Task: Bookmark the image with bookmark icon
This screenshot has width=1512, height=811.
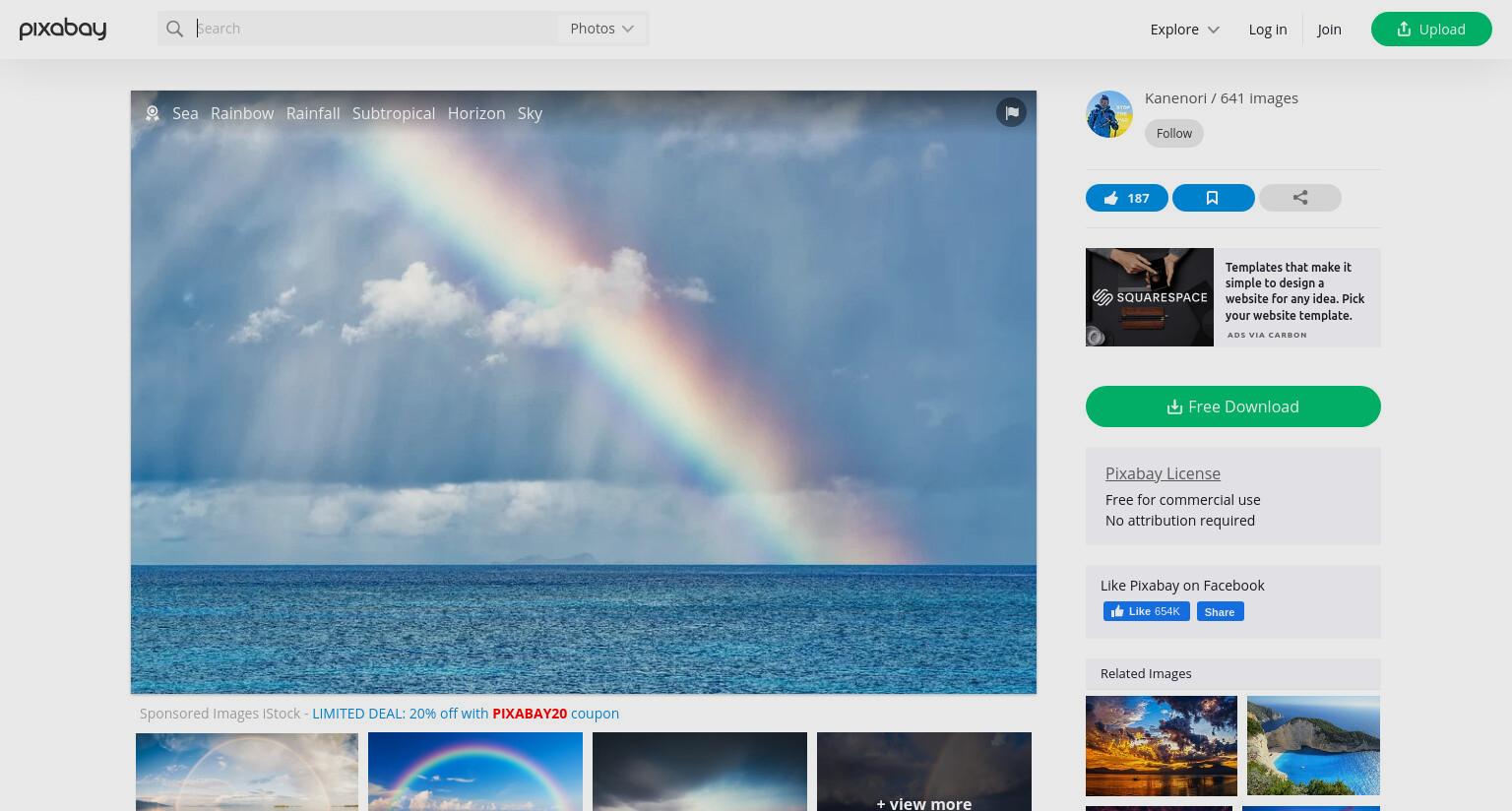Action: [1214, 198]
